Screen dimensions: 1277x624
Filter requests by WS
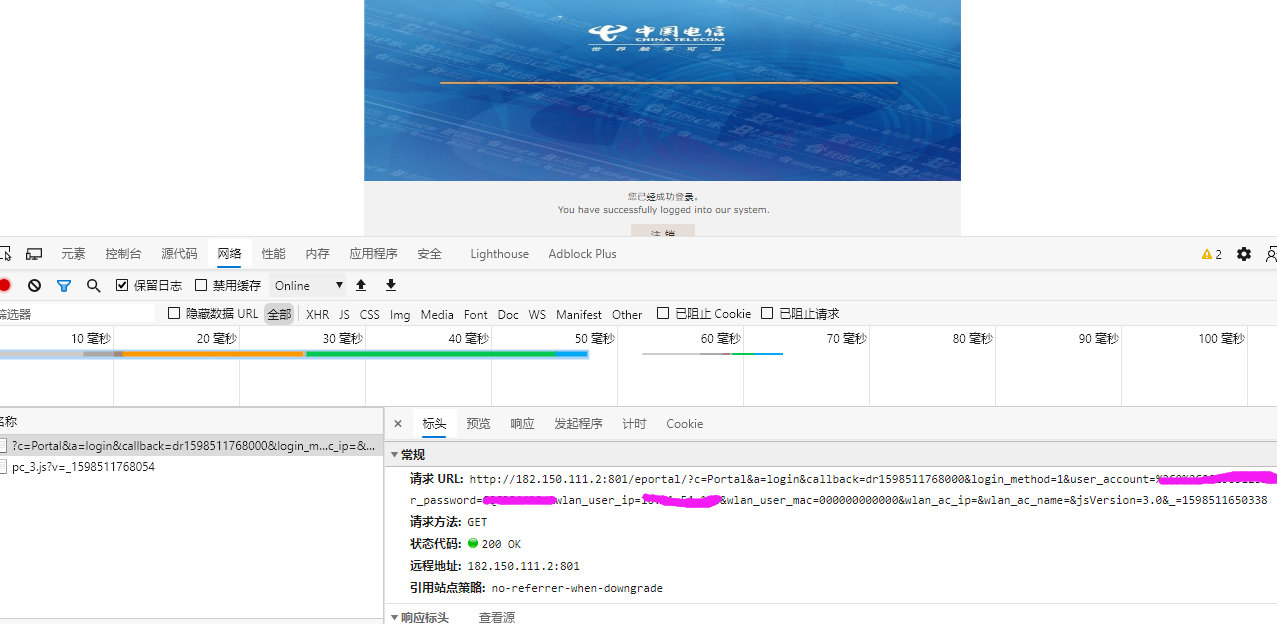(537, 314)
